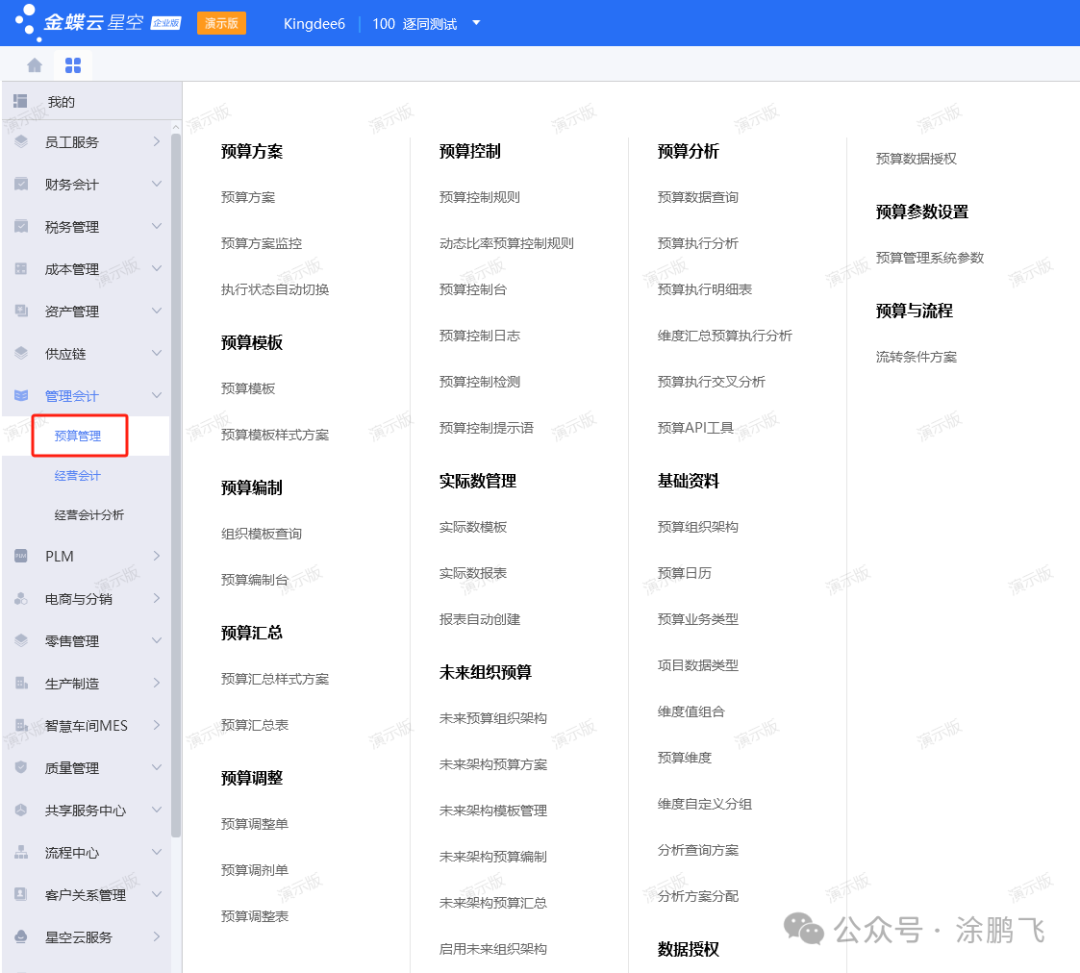Open the 预算控制规则 link
This screenshot has width=1080, height=973.
[x=479, y=197]
